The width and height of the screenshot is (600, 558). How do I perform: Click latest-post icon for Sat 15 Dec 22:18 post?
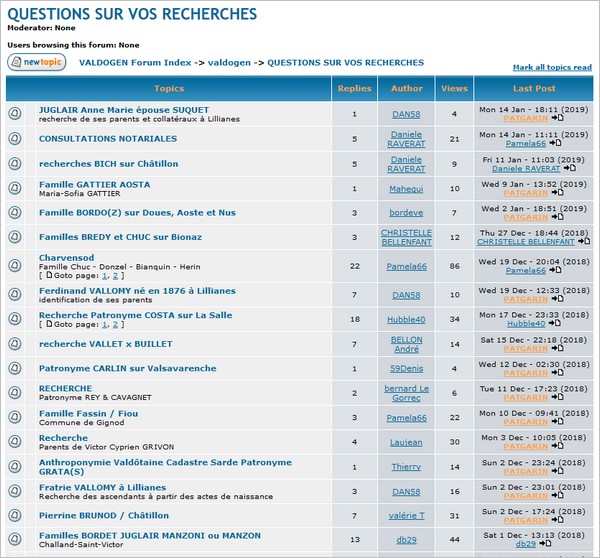point(557,348)
